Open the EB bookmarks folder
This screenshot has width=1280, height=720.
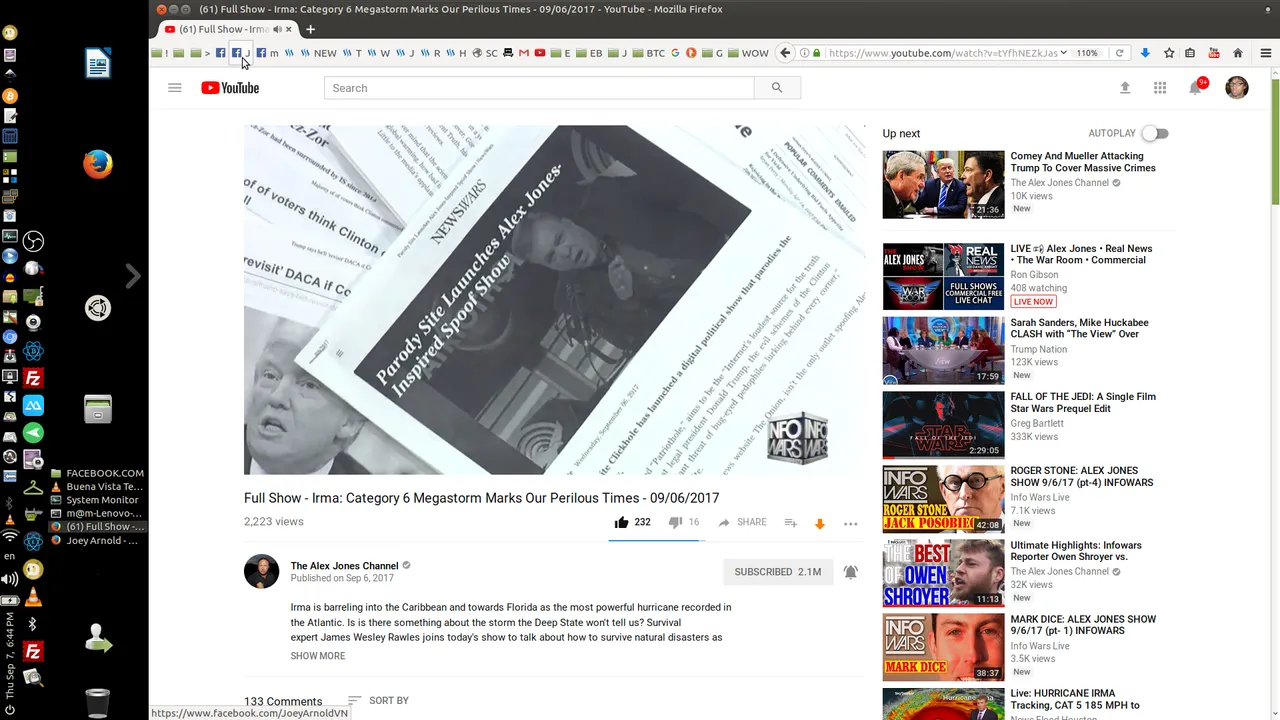[589, 53]
